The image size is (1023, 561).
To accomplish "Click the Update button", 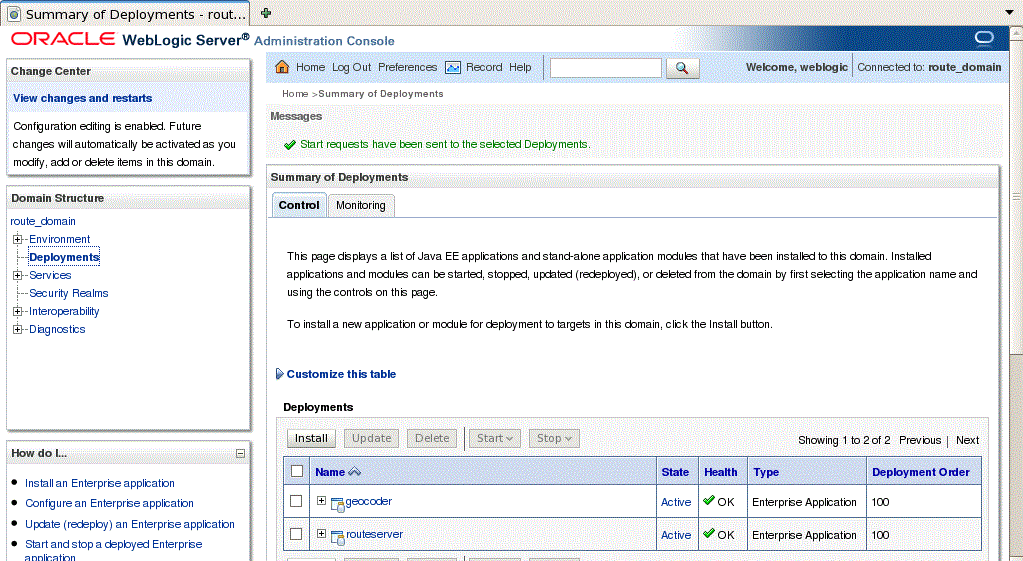I will 372,438.
